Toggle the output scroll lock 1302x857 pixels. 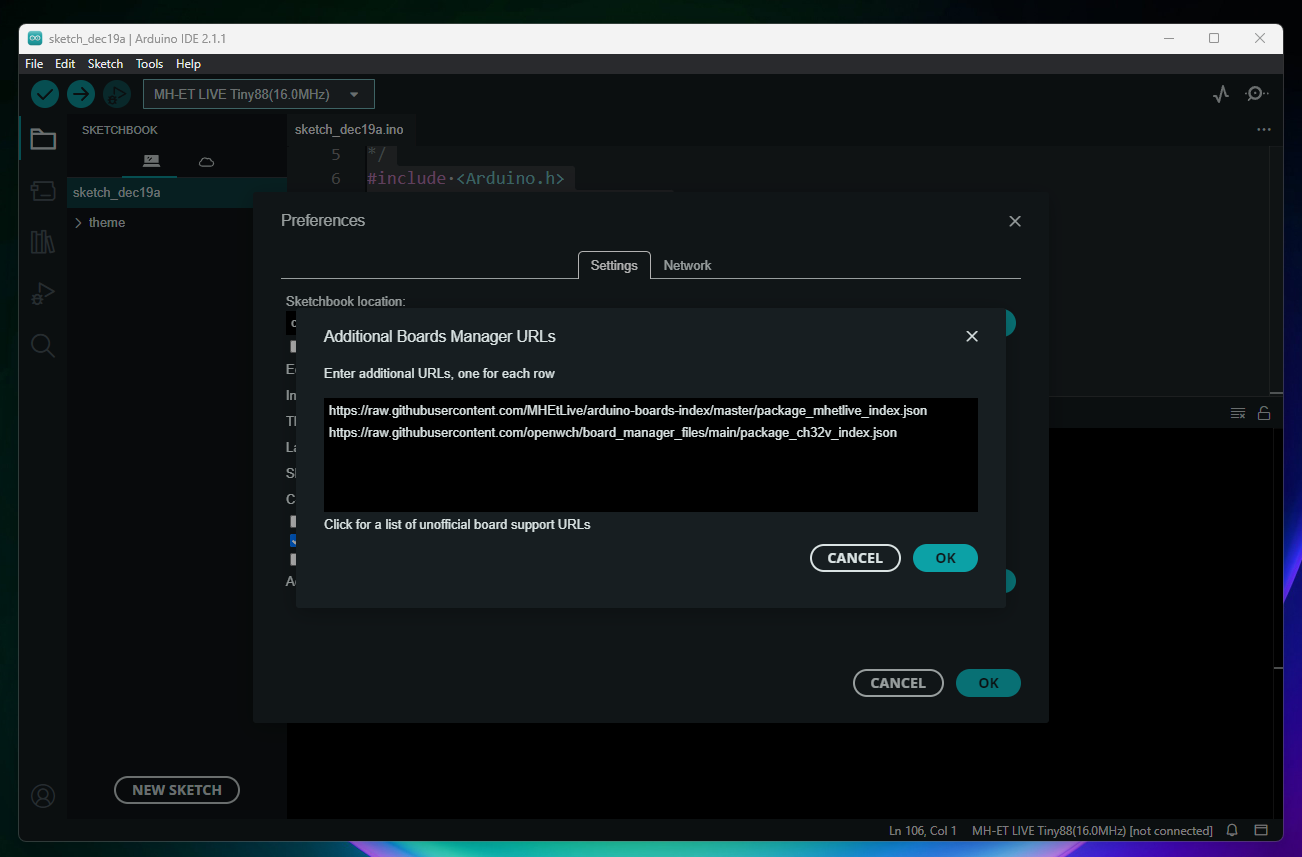pyautogui.click(x=1264, y=413)
